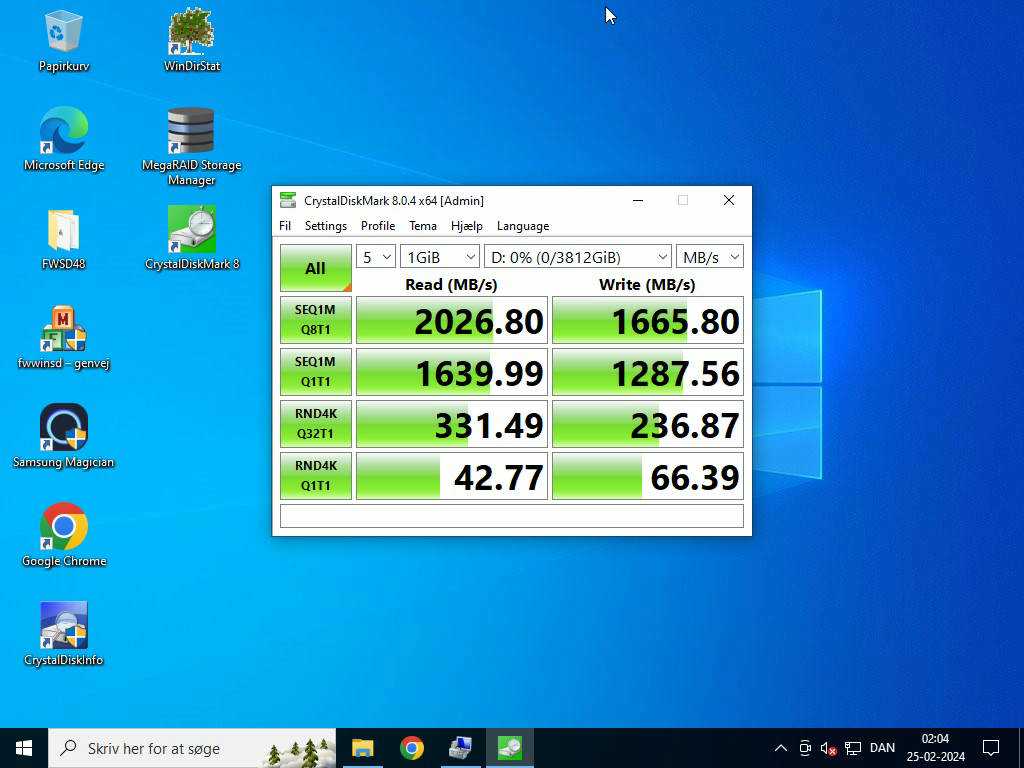The height and width of the screenshot is (768, 1024).
Task: Launch WinDirStat from the desktop
Action: coord(191,40)
